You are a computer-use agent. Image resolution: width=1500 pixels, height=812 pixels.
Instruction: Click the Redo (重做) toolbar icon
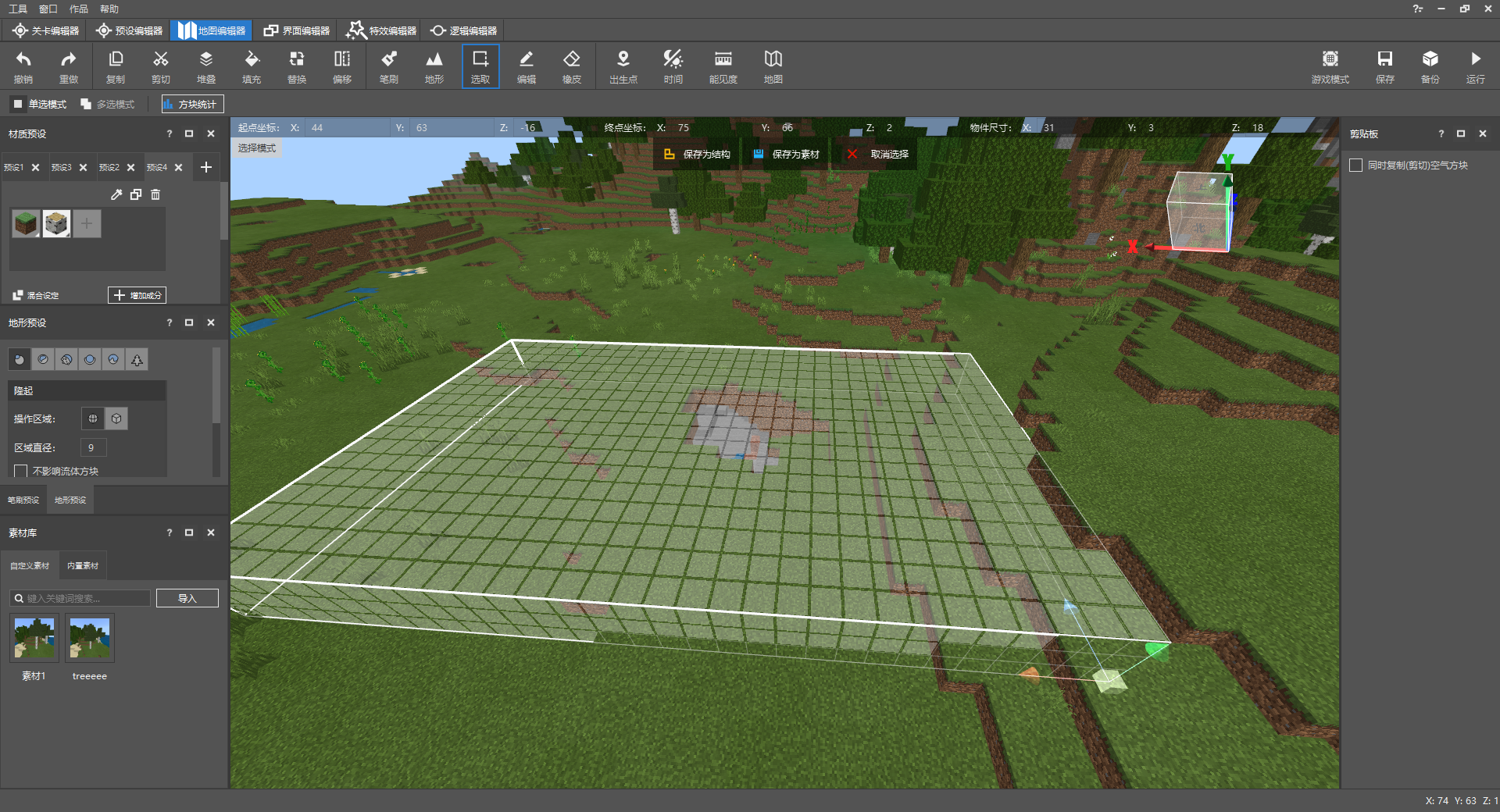(69, 66)
